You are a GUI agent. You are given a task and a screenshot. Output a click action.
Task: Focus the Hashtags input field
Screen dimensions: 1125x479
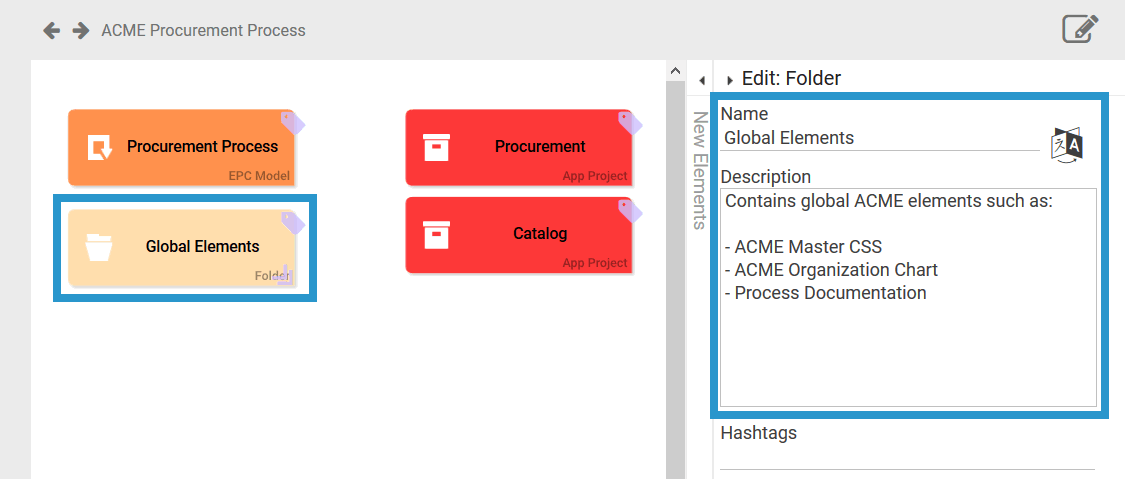pyautogui.click(x=907, y=458)
